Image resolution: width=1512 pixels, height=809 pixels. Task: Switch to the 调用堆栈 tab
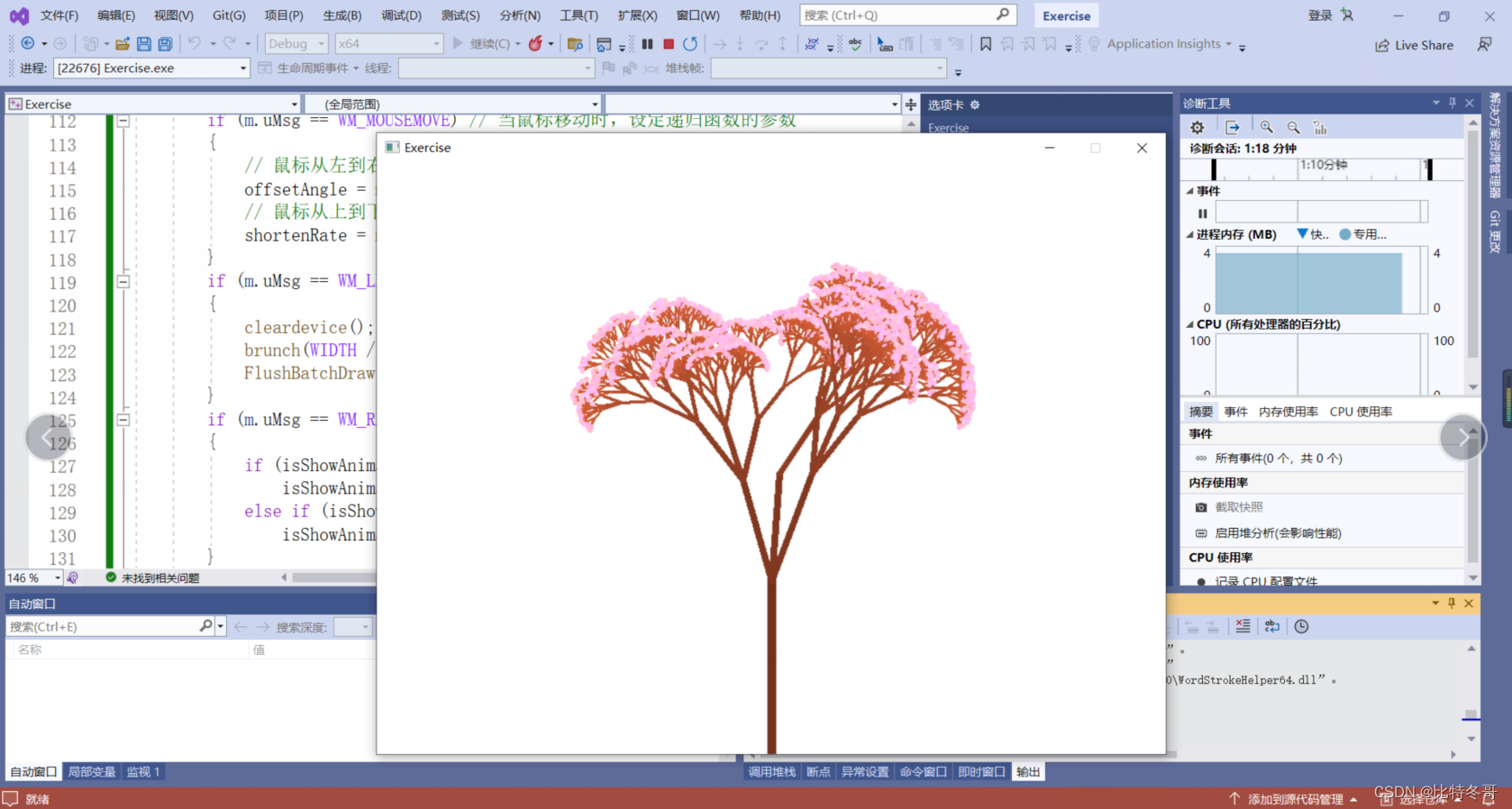point(772,772)
